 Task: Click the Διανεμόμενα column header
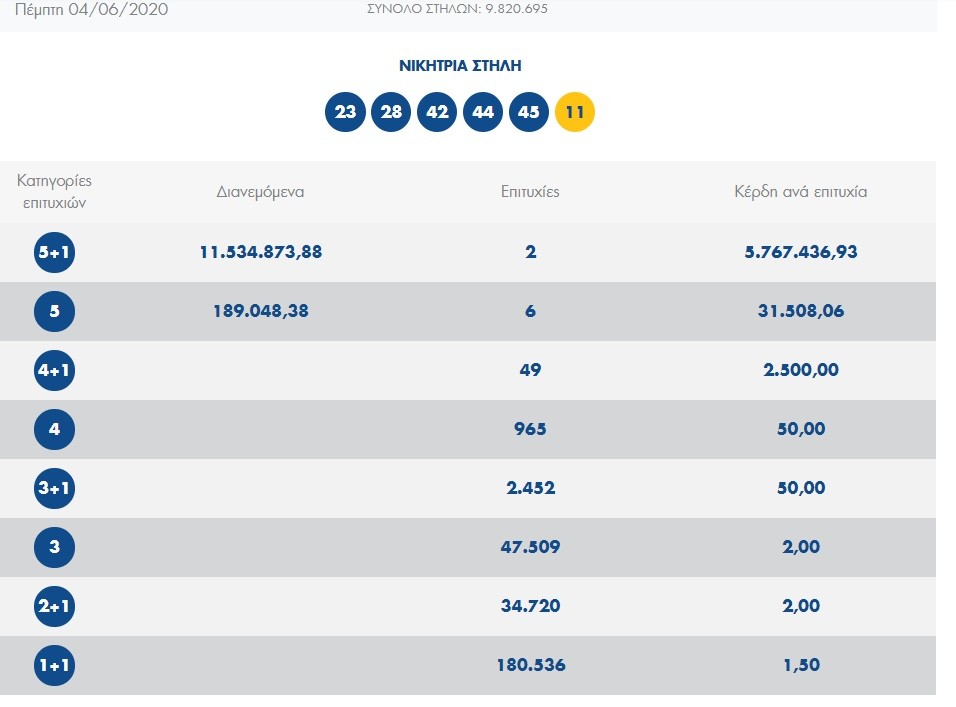point(260,192)
